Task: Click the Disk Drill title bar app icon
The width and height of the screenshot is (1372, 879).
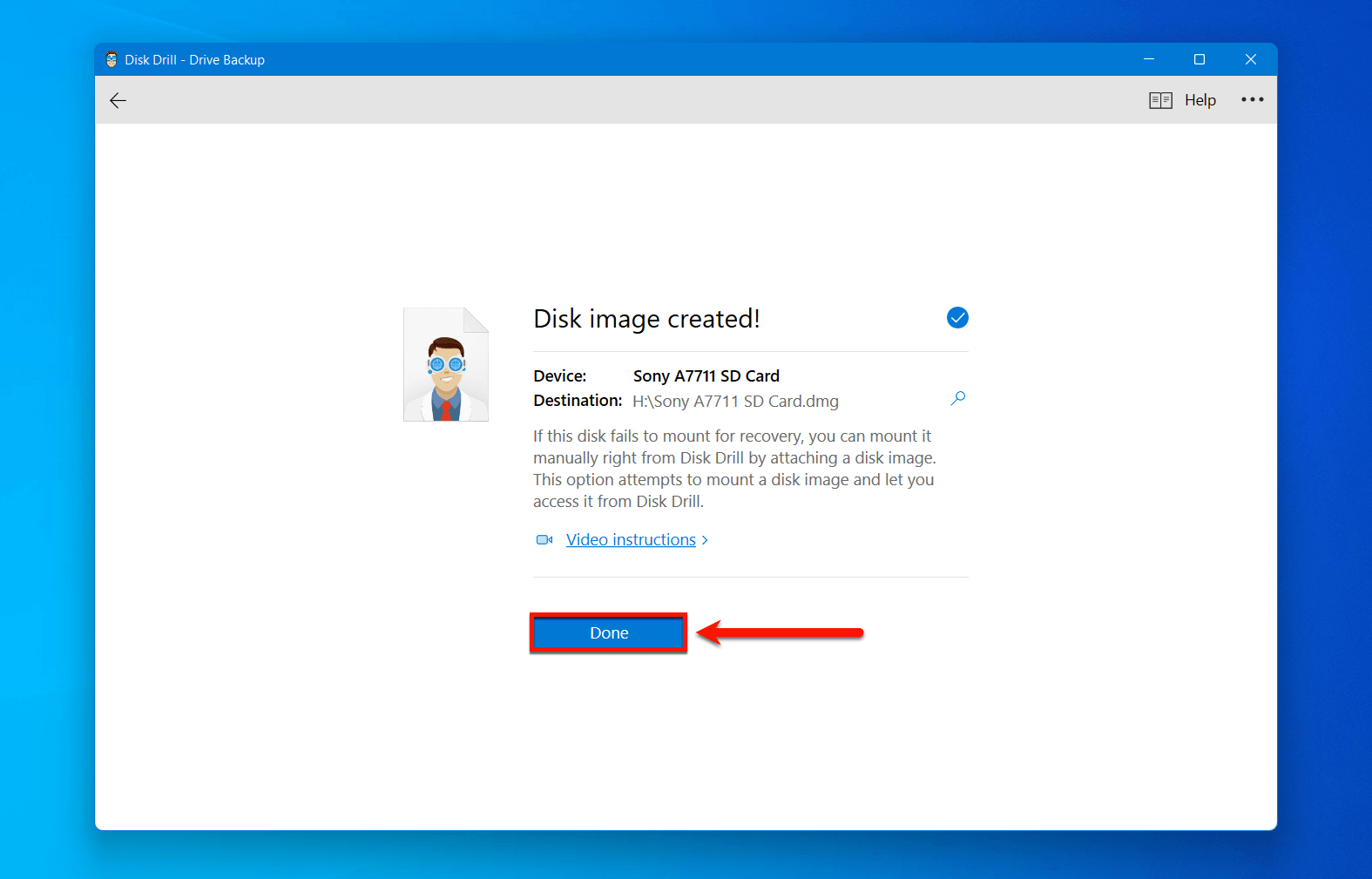Action: tap(112, 59)
